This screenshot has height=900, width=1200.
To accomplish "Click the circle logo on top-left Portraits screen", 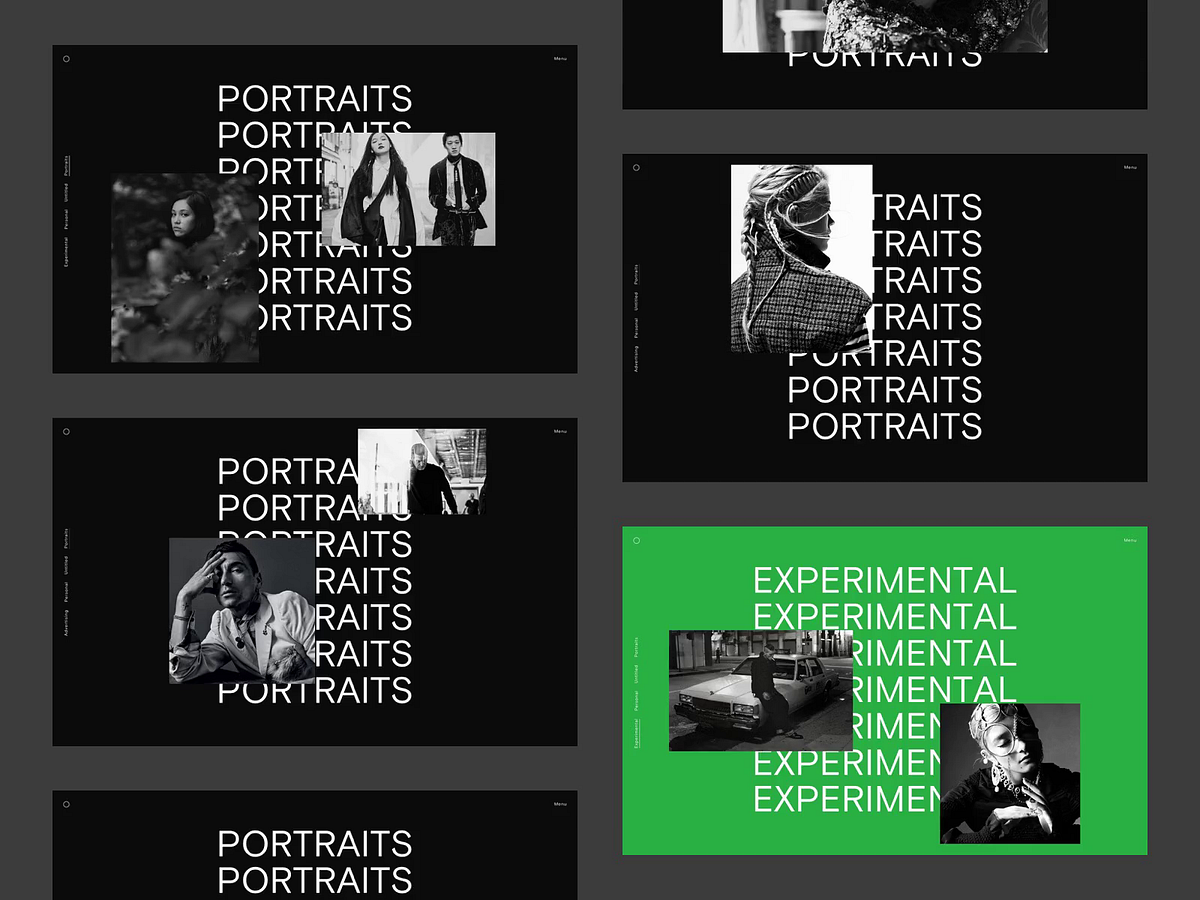I will click(x=66, y=59).
